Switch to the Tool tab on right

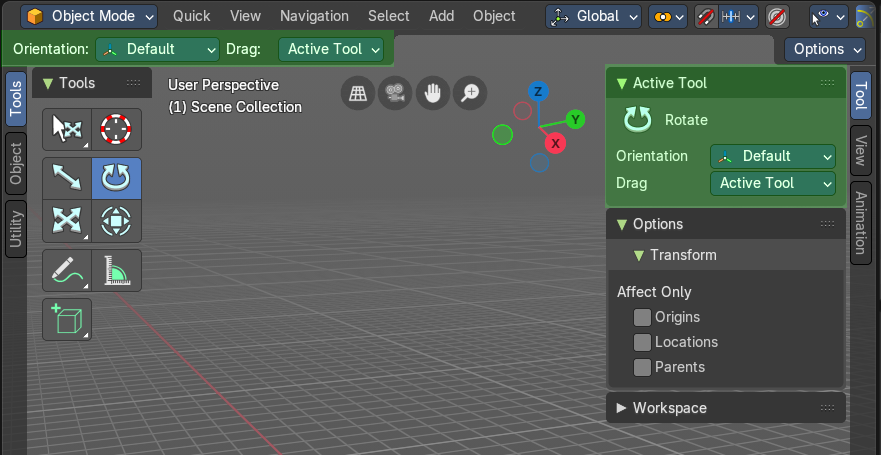(x=861, y=95)
